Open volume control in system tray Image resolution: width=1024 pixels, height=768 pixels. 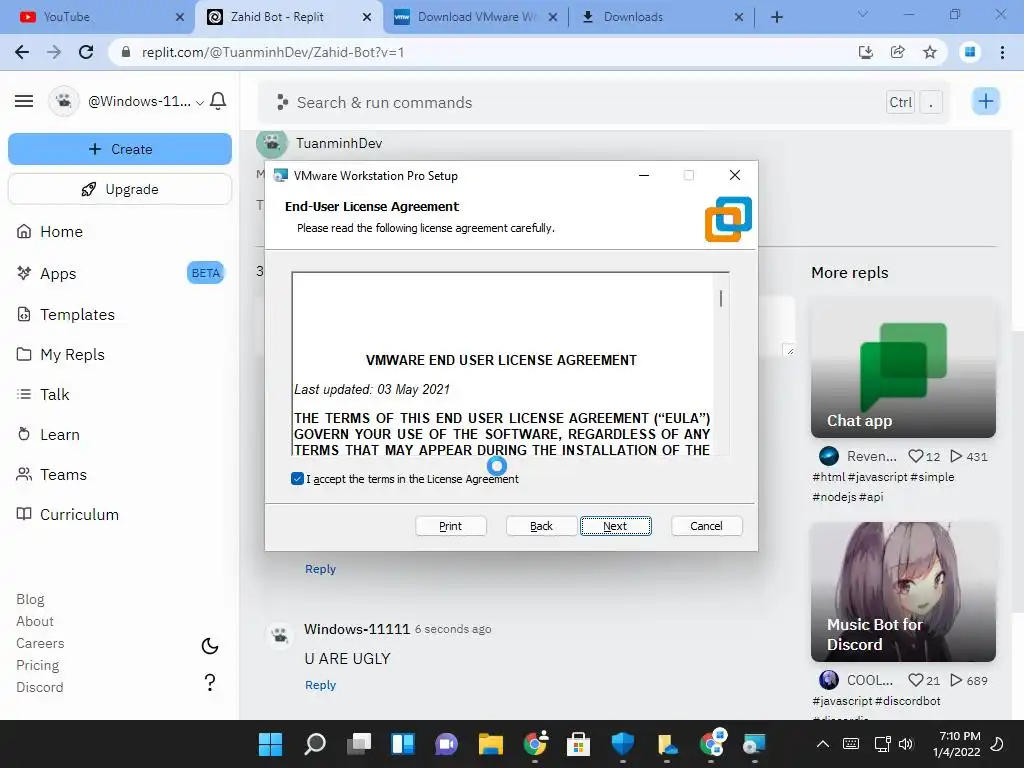pos(906,744)
